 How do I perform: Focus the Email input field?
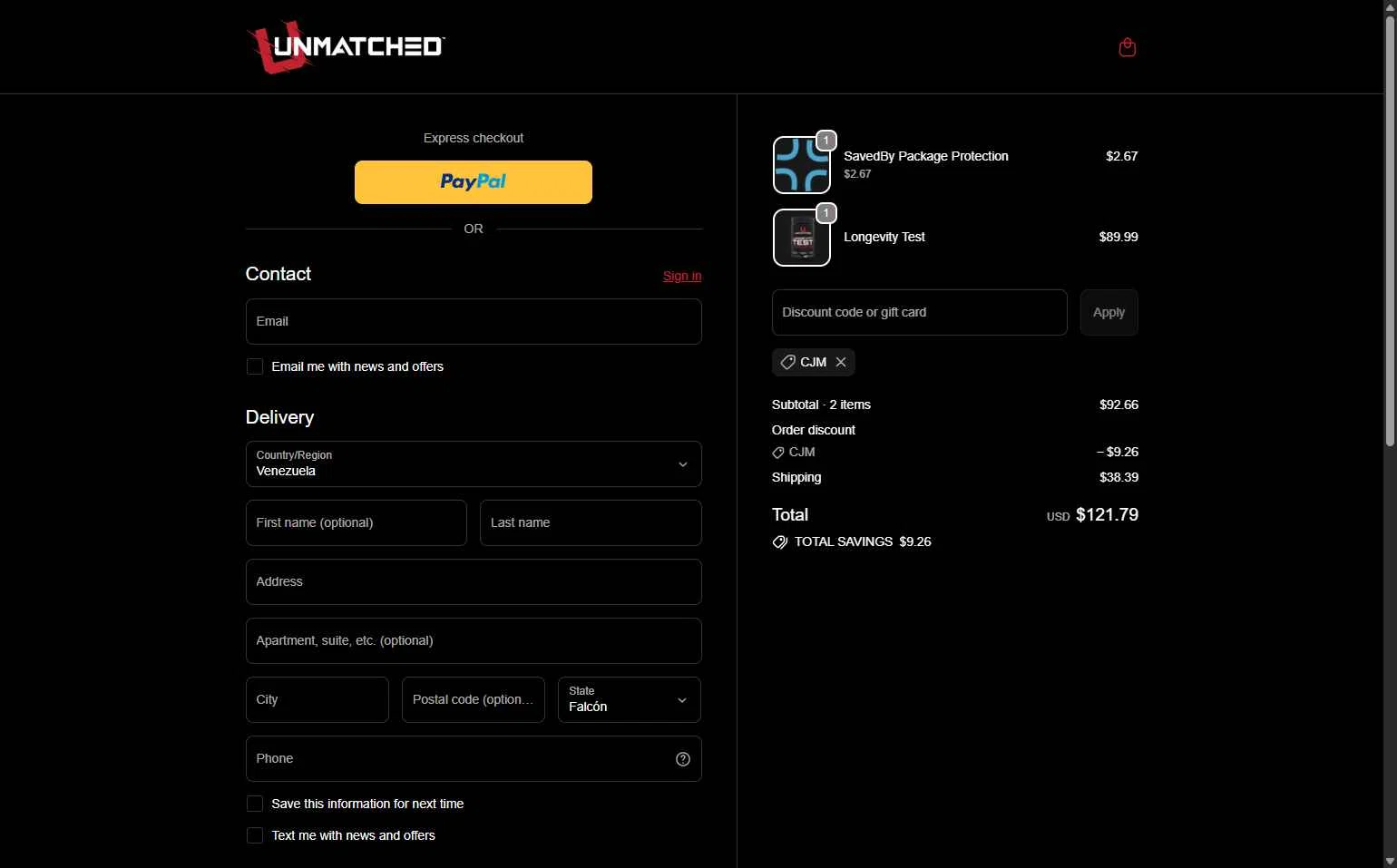point(474,321)
